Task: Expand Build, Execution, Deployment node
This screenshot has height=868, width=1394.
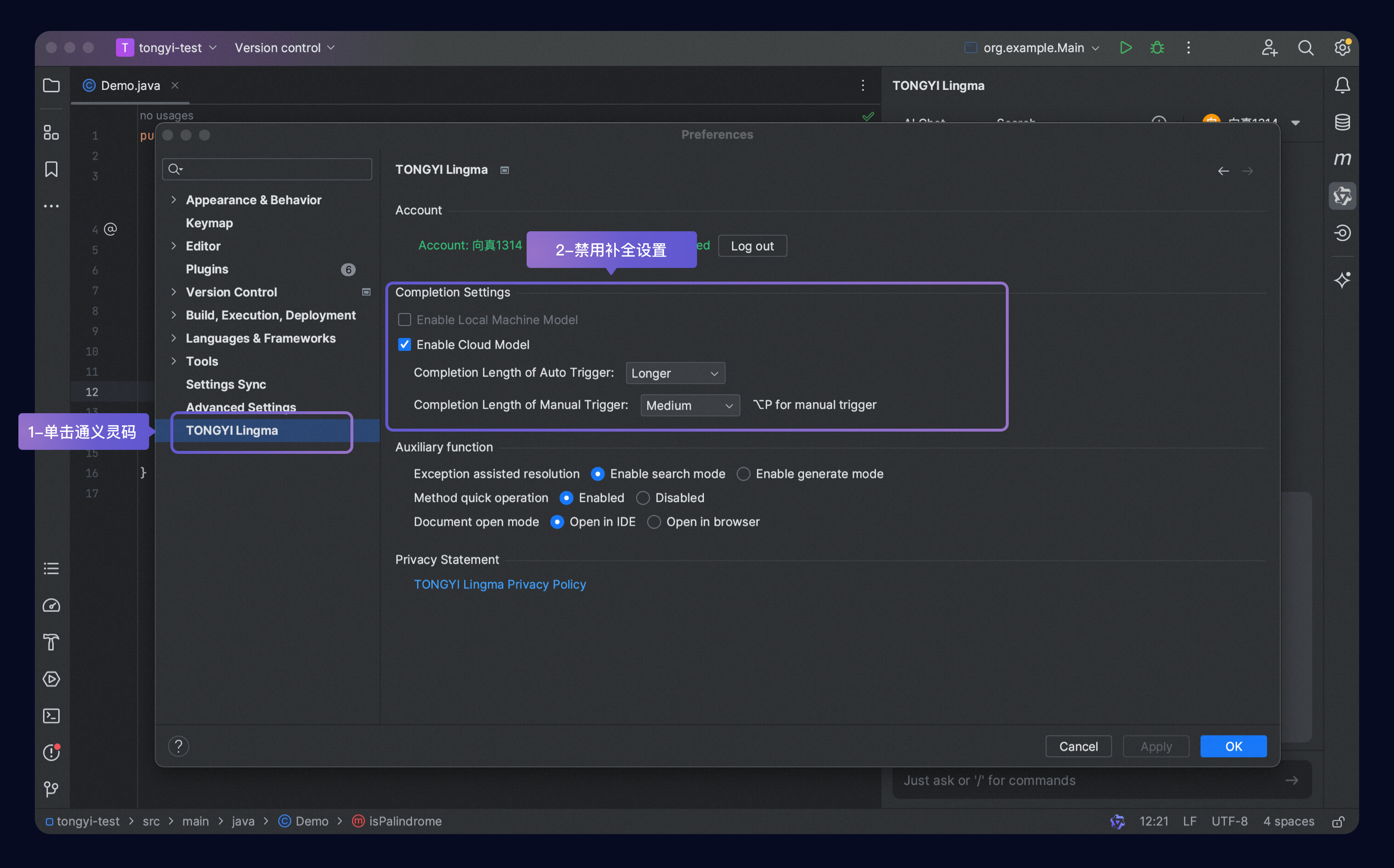Action: tap(173, 315)
